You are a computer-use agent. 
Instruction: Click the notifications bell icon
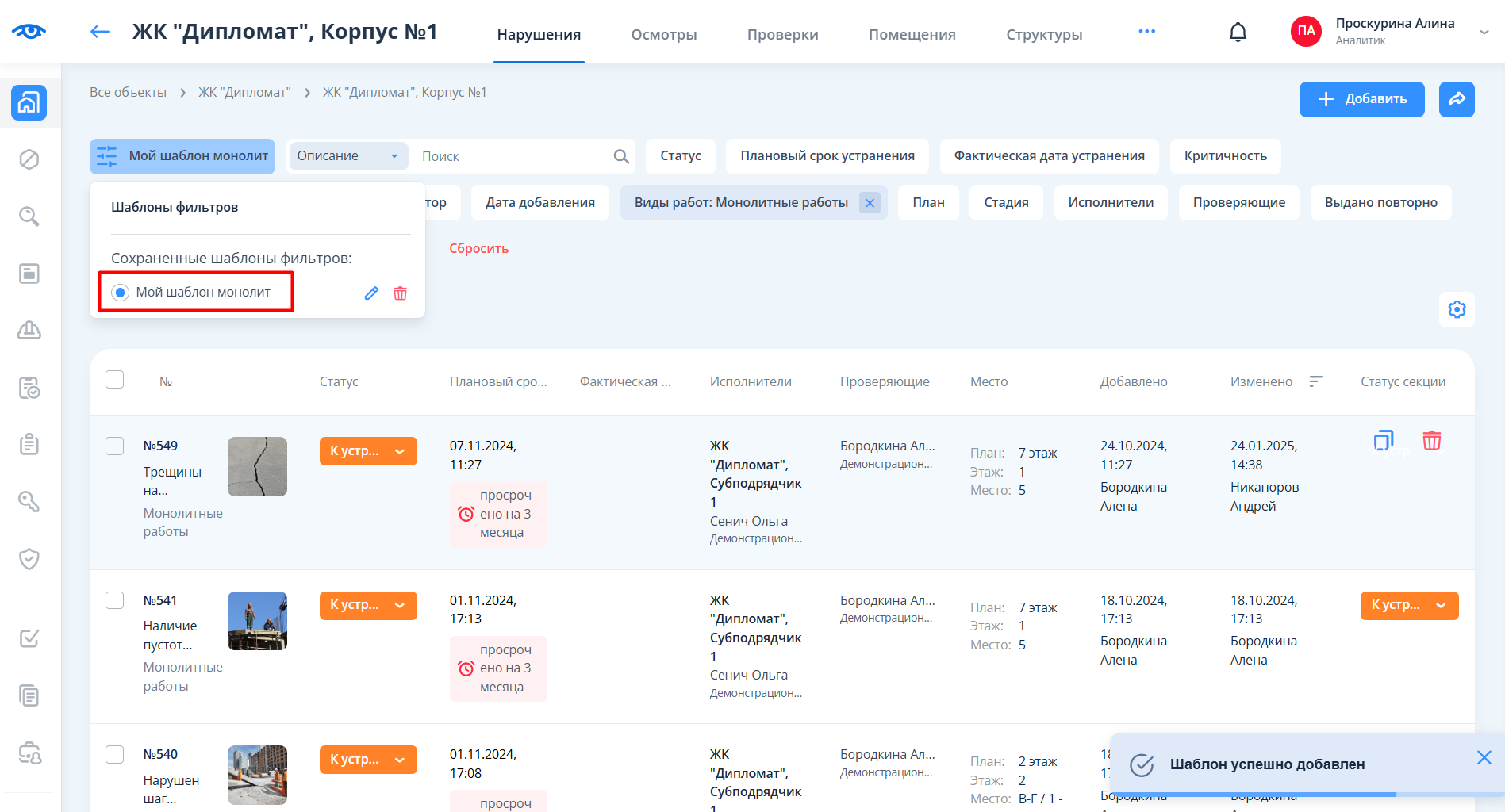point(1238,33)
